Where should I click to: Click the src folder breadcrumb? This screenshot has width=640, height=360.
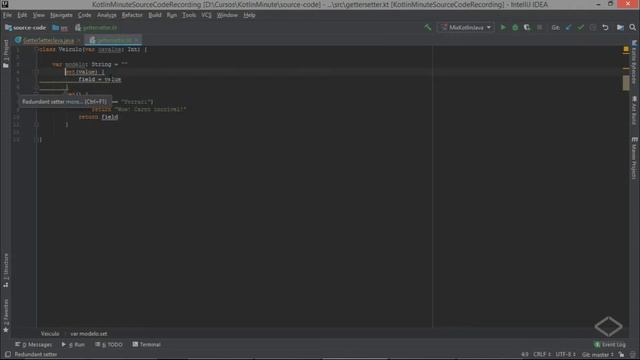point(60,28)
